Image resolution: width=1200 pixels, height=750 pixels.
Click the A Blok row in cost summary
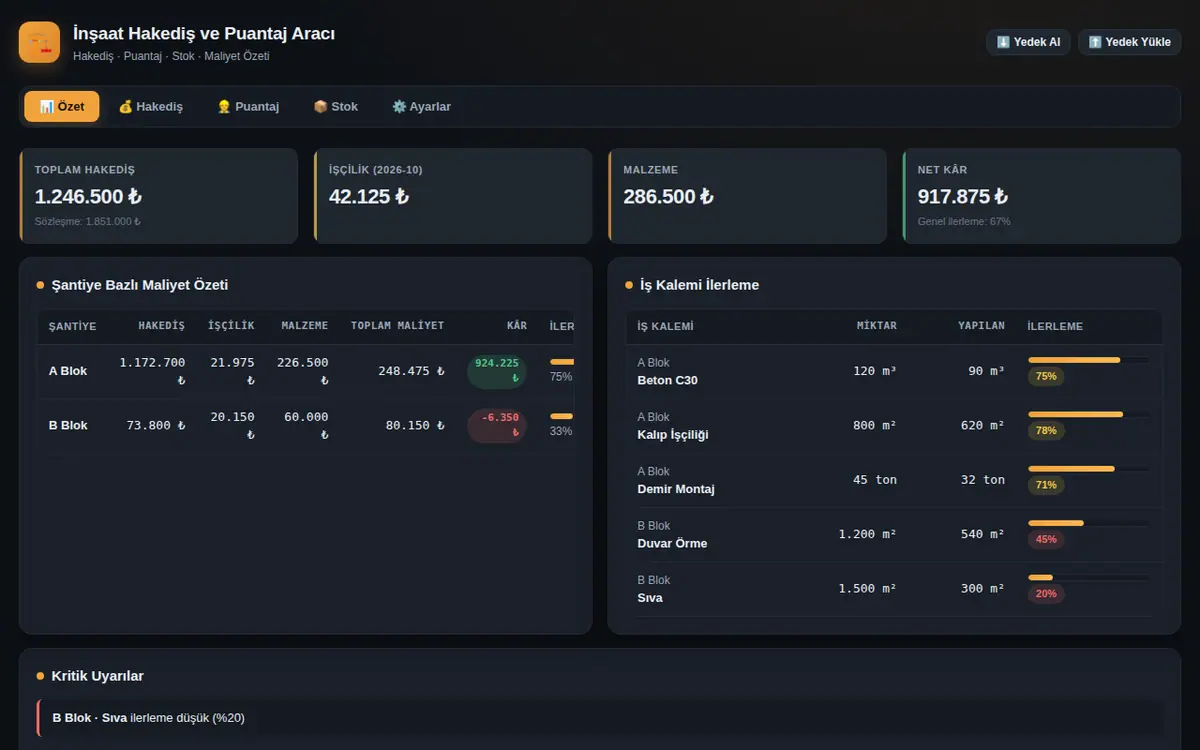click(306, 371)
